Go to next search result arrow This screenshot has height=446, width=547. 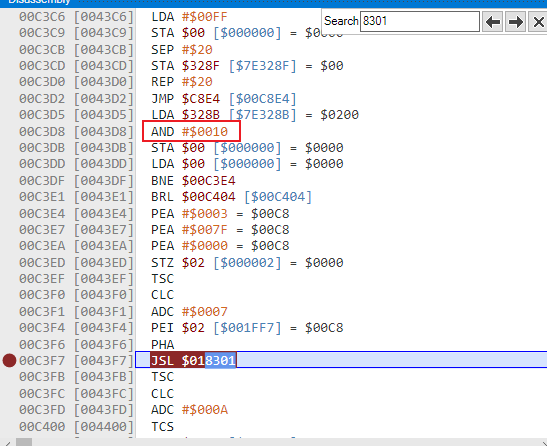(515, 22)
